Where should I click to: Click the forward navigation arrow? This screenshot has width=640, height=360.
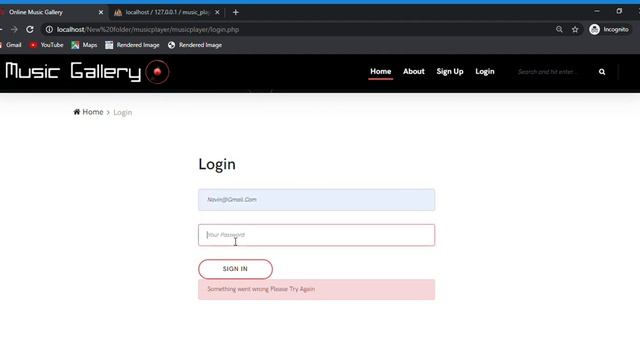(14, 29)
